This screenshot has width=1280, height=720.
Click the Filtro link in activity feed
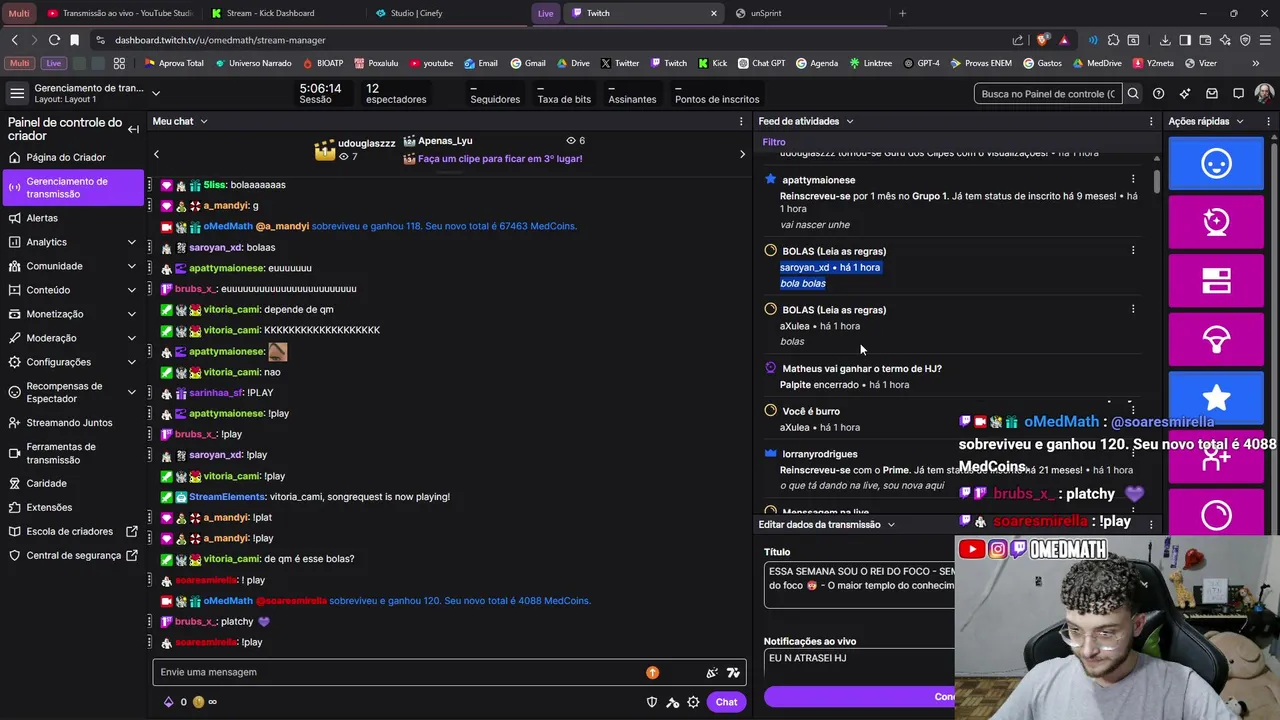(774, 142)
